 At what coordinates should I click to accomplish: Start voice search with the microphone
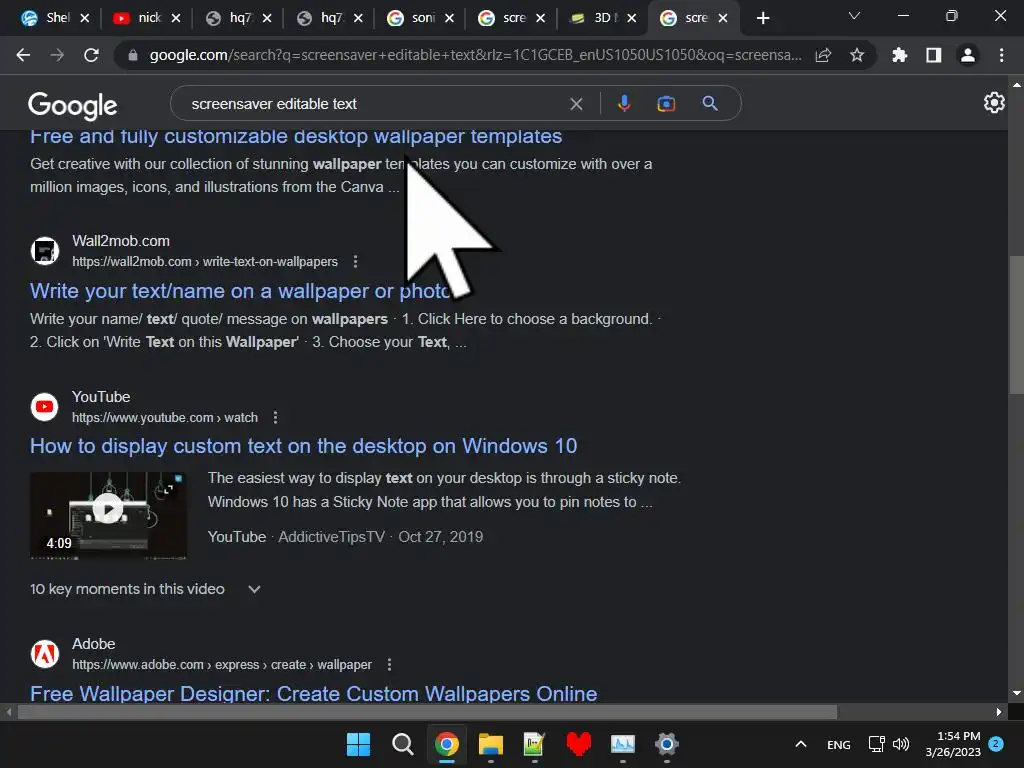pos(624,103)
